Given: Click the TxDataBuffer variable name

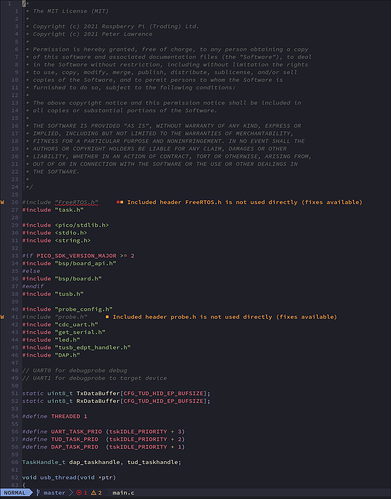Looking at the screenshot, I should 98,394.
